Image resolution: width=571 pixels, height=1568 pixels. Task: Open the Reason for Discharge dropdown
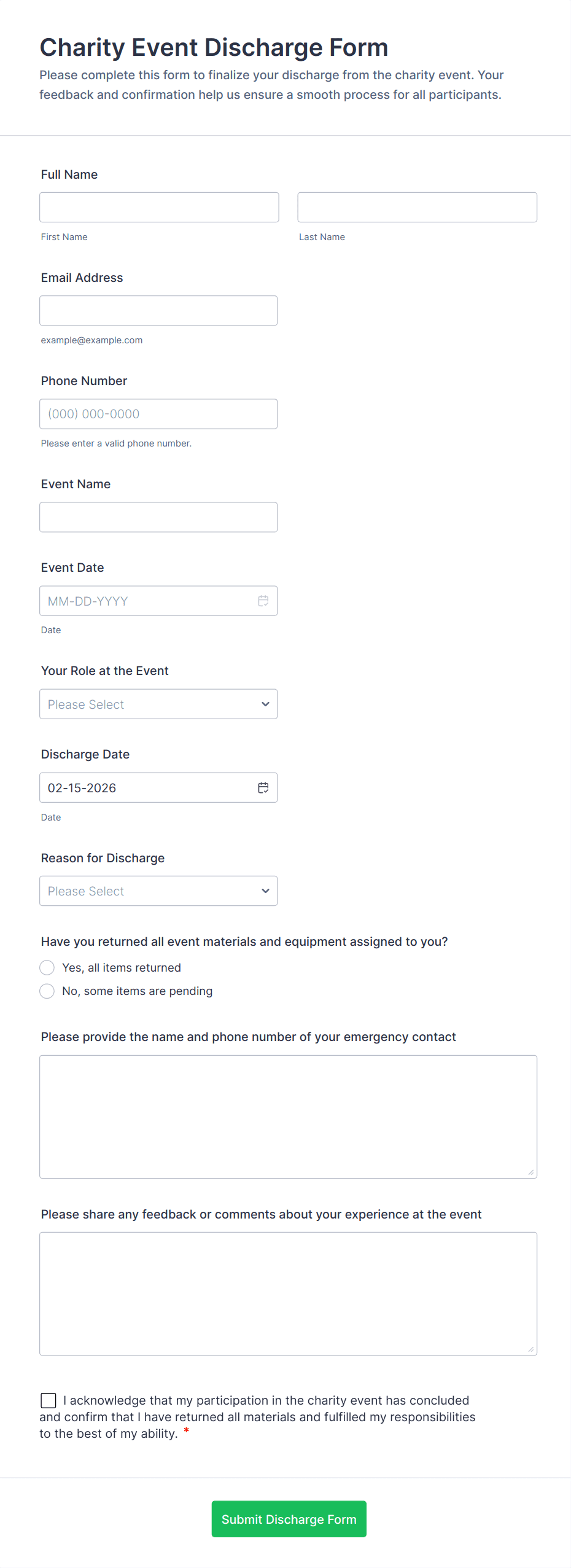[x=158, y=891]
